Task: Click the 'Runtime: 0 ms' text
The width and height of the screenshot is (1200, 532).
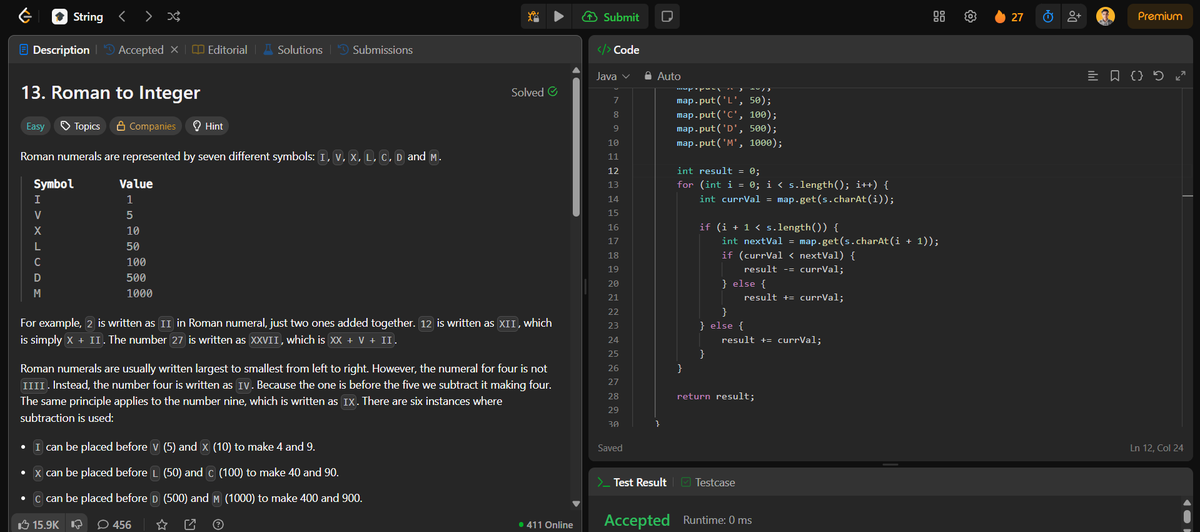Action: [x=716, y=520]
